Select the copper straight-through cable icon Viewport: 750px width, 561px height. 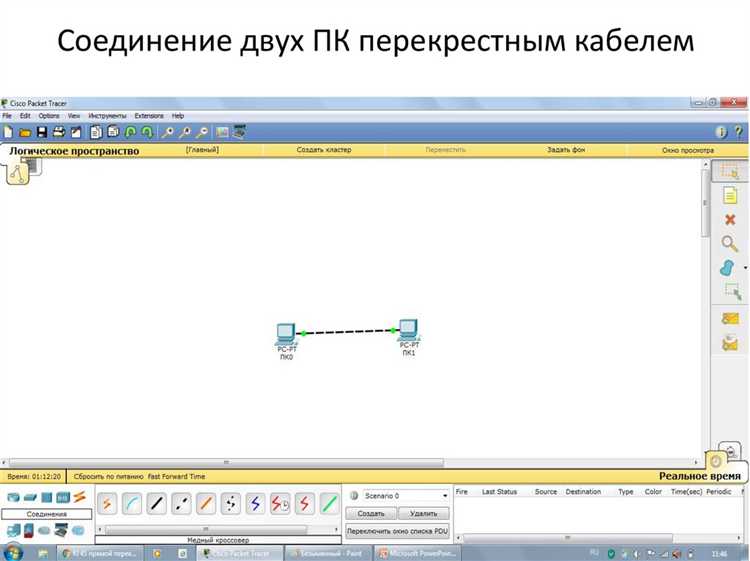[x=156, y=504]
